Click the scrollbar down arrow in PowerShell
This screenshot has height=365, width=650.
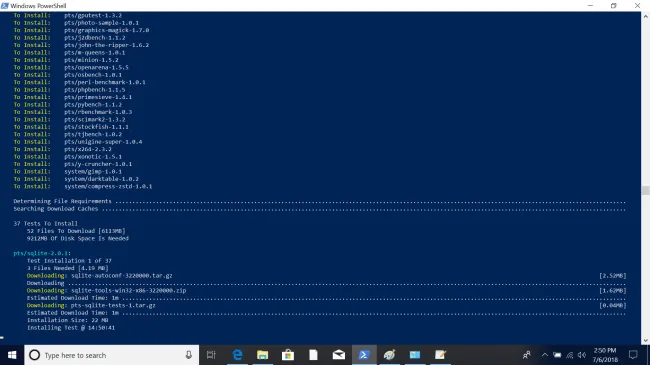pyautogui.click(x=645, y=341)
